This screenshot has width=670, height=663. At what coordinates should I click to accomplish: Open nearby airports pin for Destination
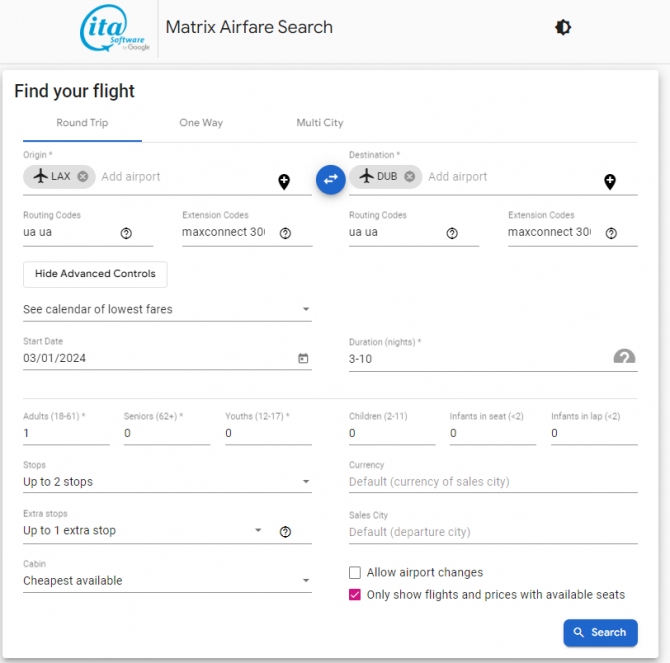click(x=610, y=182)
